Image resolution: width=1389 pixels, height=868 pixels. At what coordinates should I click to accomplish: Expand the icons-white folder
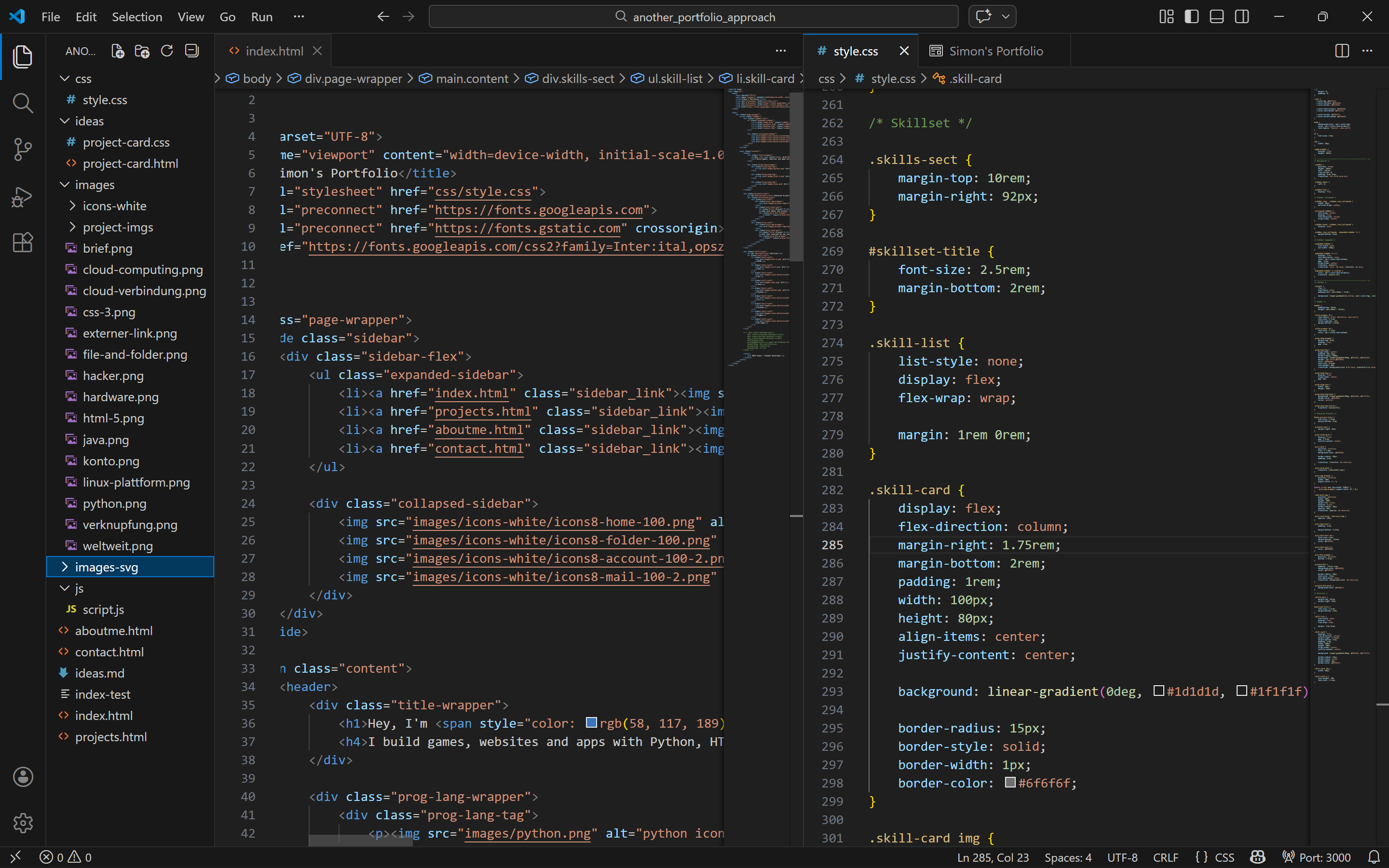click(114, 206)
